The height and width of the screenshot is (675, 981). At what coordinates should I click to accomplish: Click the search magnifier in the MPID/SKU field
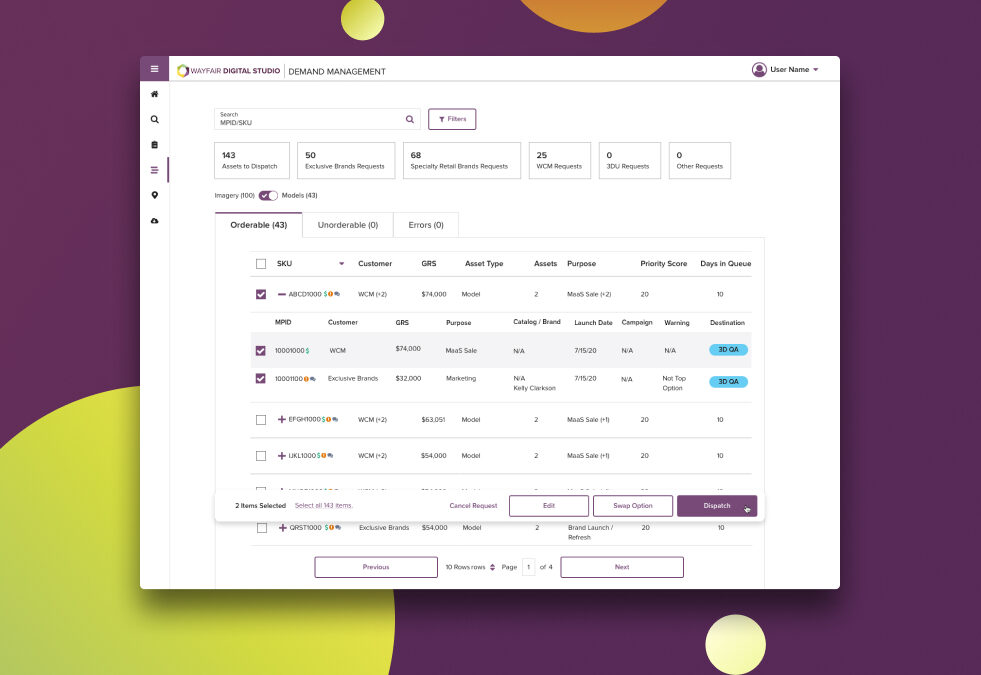point(409,118)
